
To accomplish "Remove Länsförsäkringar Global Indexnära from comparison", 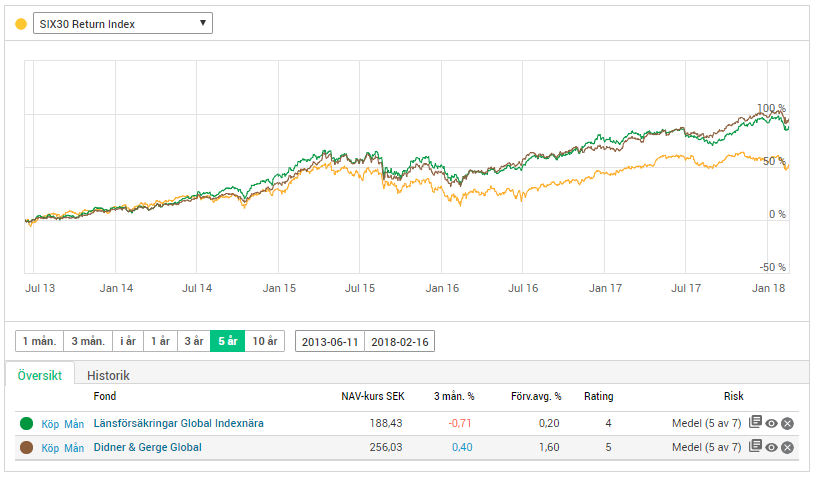I will pos(788,423).
